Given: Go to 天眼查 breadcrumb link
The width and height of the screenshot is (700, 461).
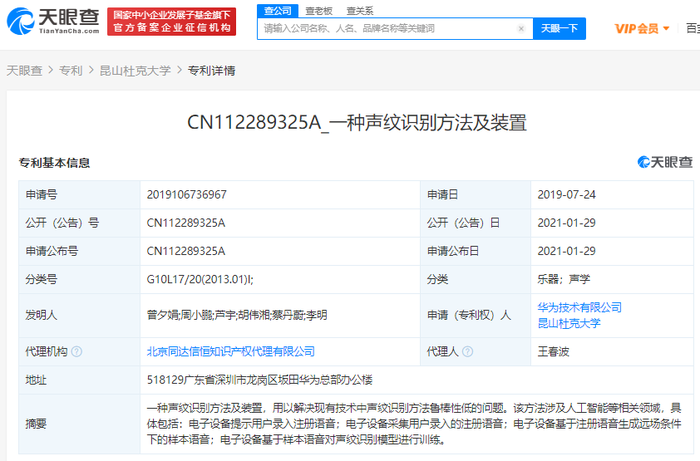Looking at the screenshot, I should click(24, 71).
